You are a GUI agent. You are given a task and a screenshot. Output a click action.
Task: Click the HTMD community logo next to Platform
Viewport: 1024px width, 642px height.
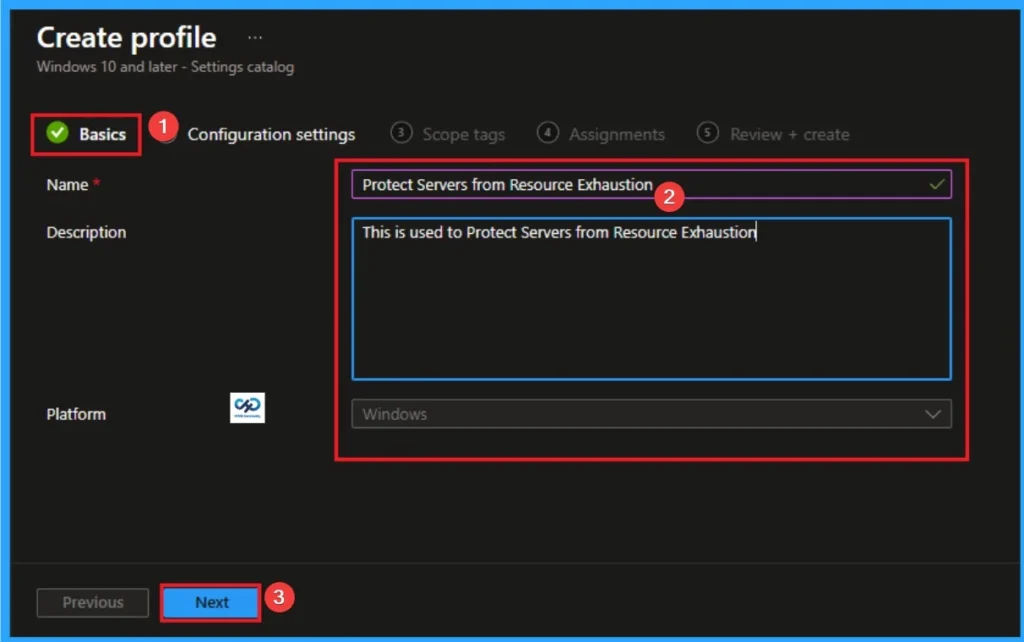pyautogui.click(x=246, y=408)
